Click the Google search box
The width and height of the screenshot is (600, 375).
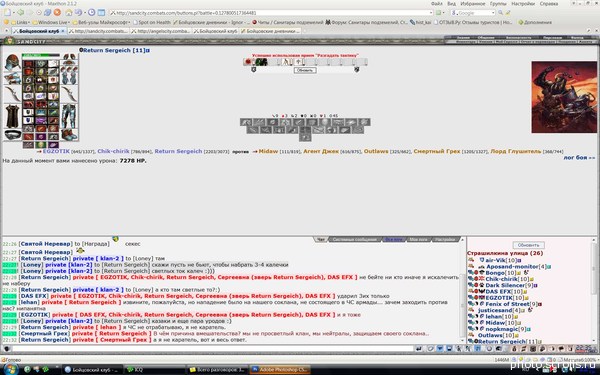tap(474, 13)
